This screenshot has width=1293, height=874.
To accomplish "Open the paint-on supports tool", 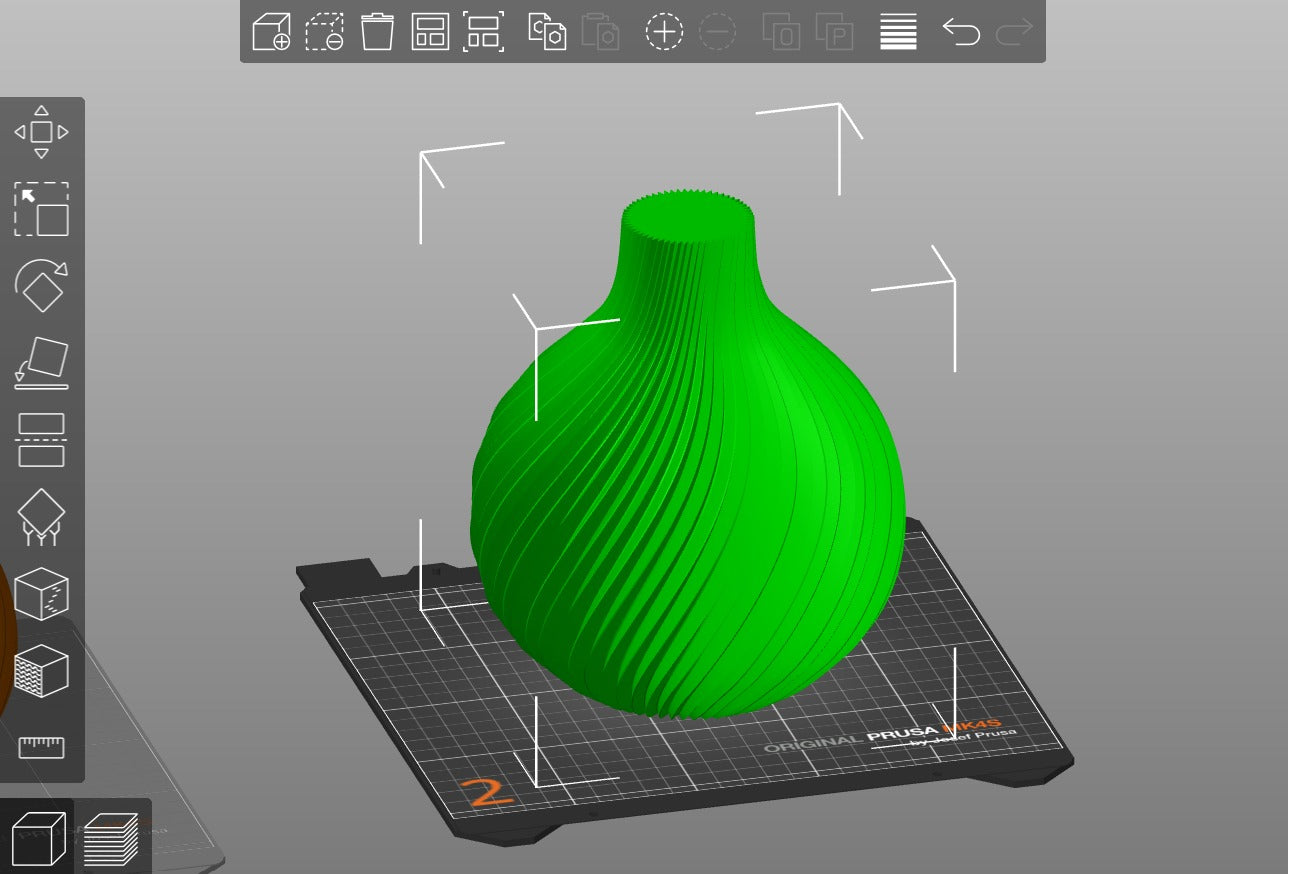I will [41, 517].
